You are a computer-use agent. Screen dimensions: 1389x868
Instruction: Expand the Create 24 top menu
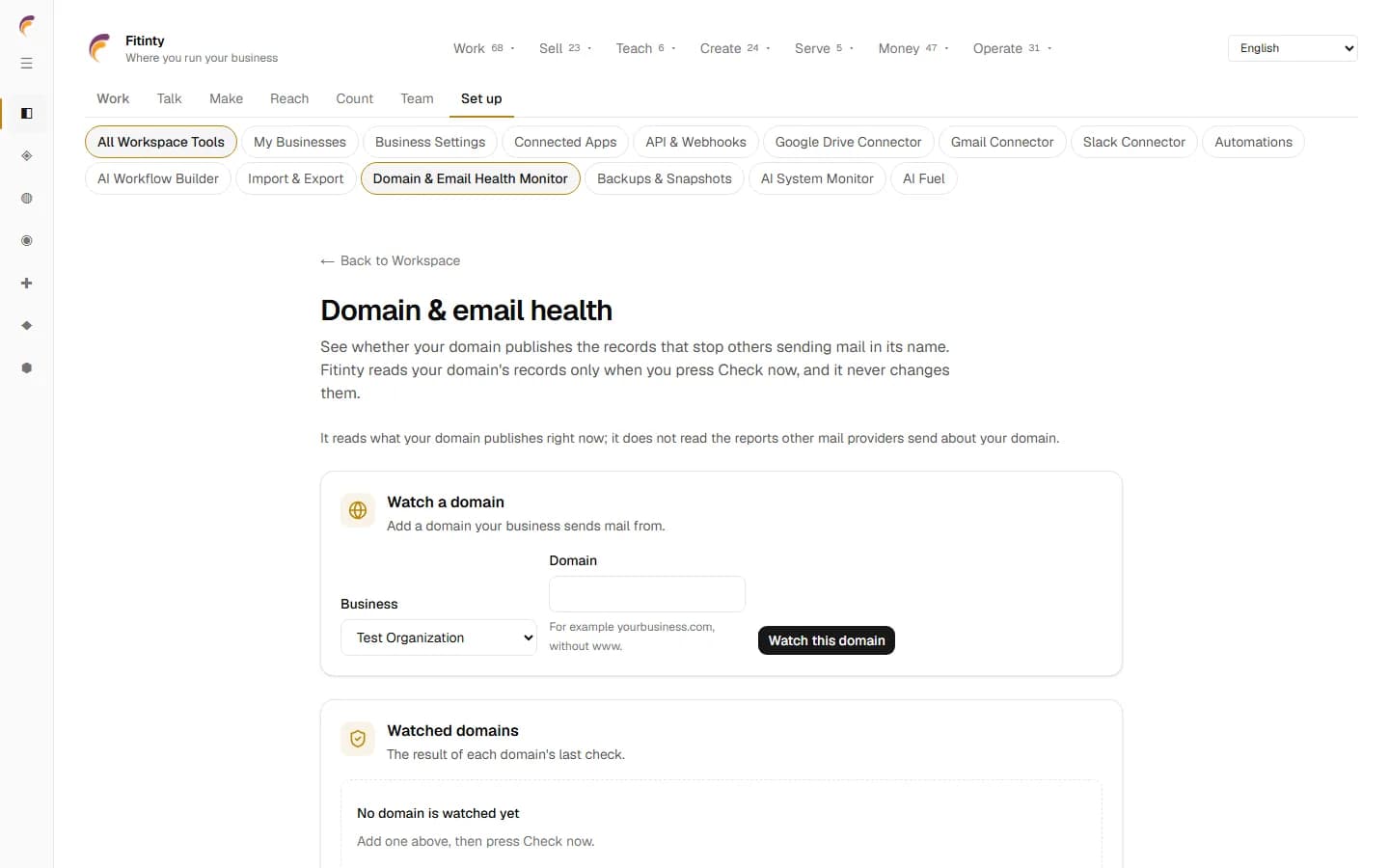pos(735,48)
